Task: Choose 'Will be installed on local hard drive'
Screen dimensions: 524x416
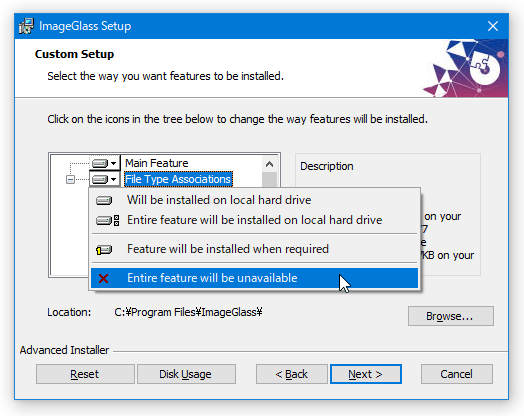Action: click(254, 200)
